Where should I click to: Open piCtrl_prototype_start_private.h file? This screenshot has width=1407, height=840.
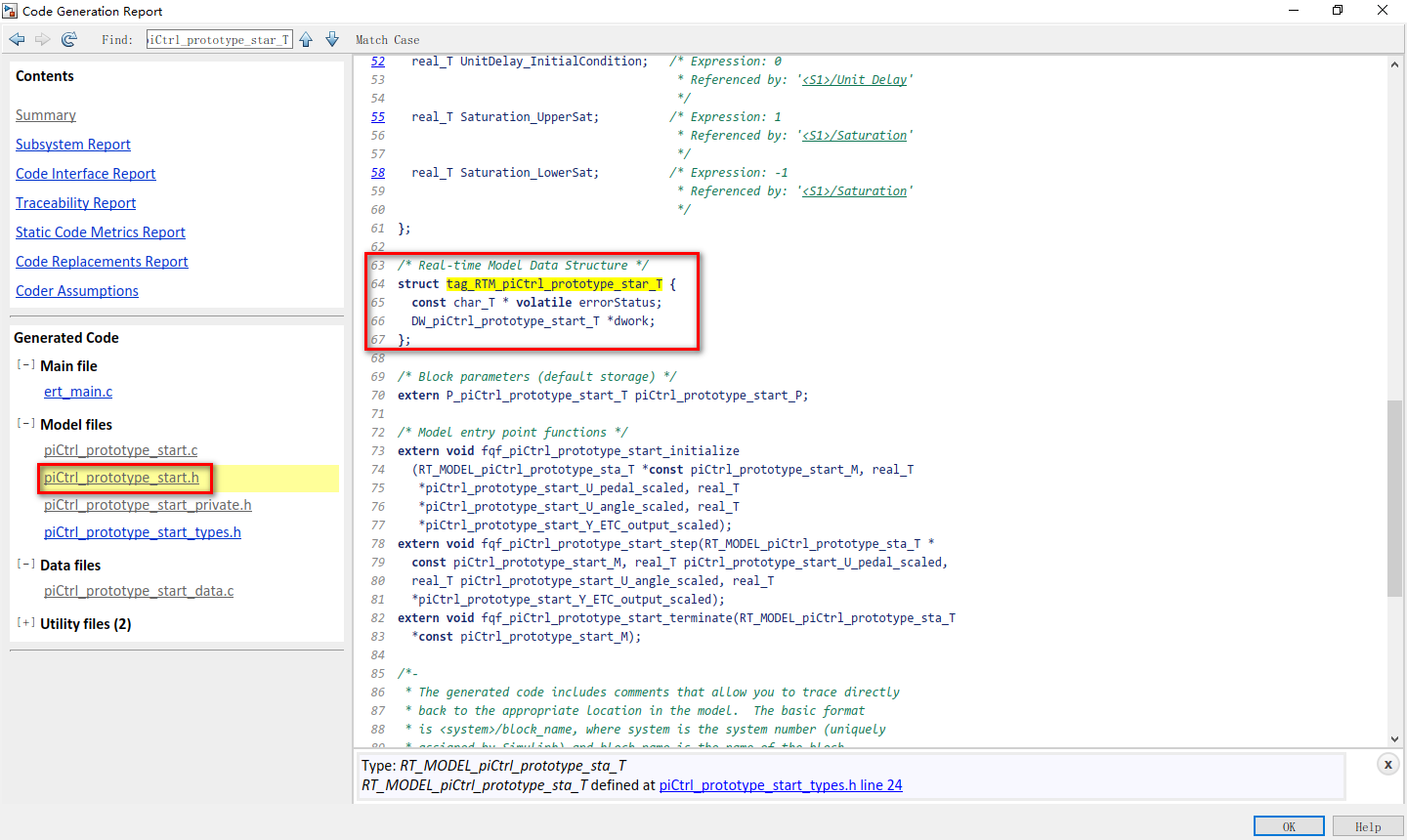pos(148,505)
